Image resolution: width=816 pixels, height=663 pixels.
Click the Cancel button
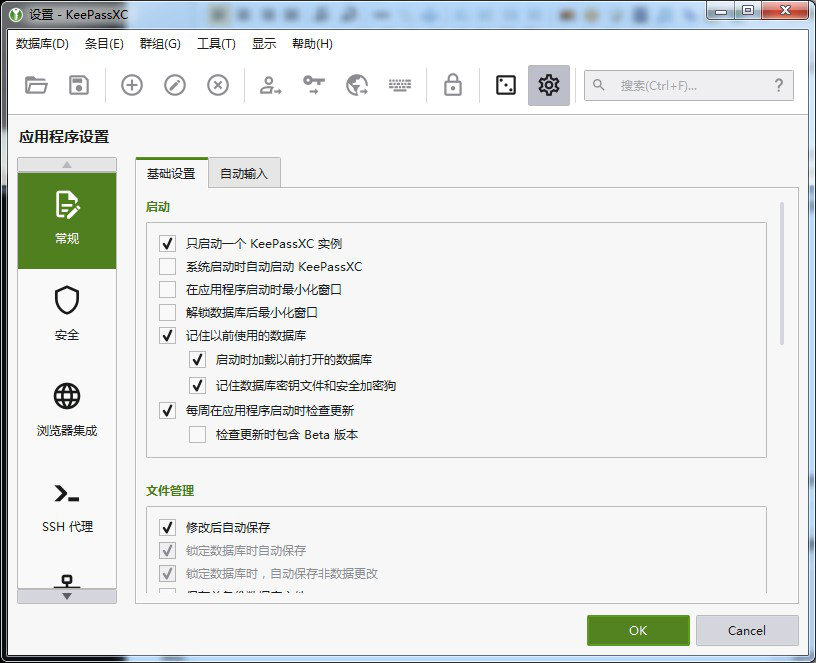click(x=747, y=630)
